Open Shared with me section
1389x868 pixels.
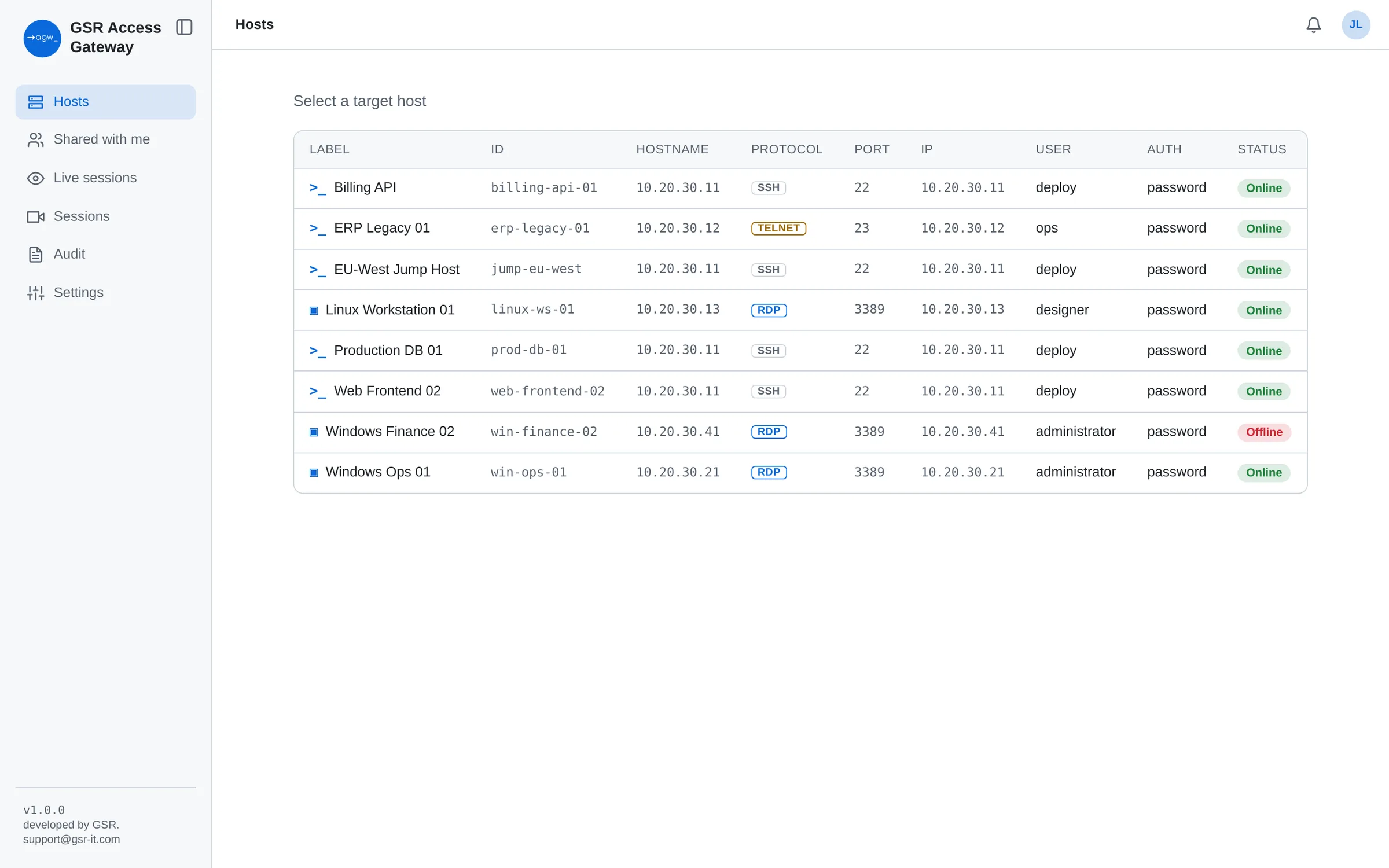pos(105,139)
